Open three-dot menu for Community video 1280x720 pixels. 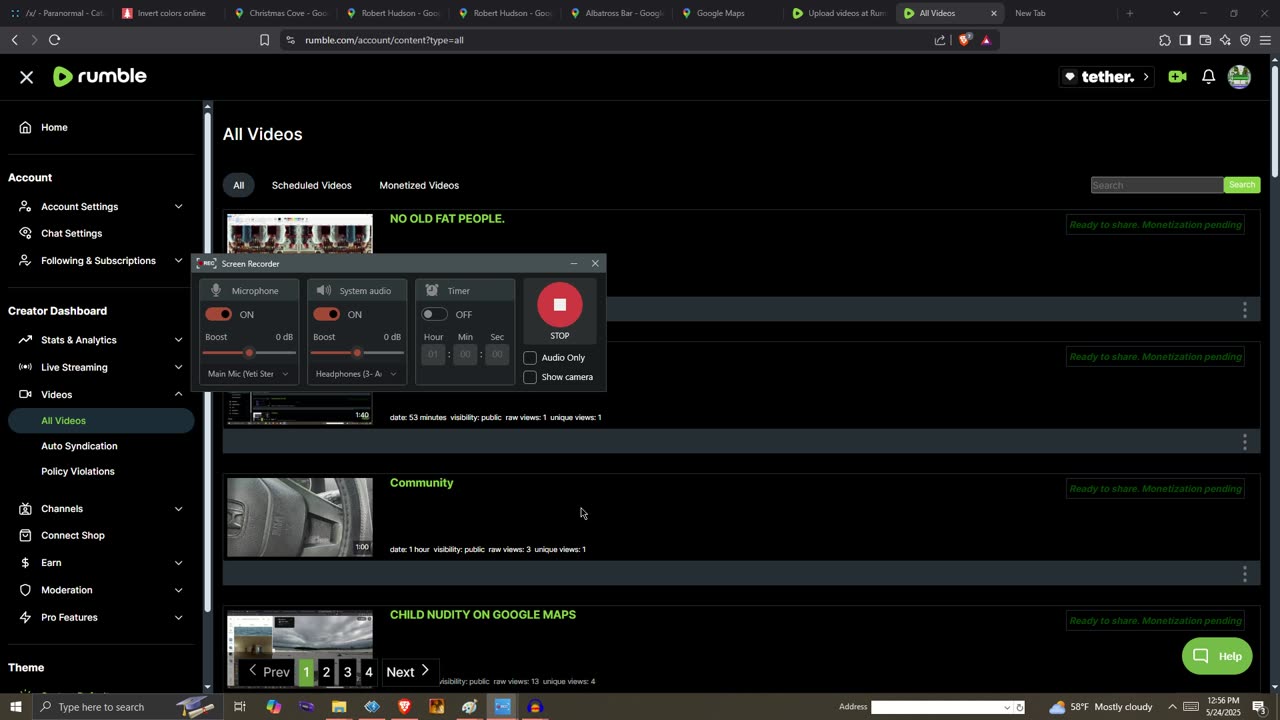click(x=1244, y=574)
